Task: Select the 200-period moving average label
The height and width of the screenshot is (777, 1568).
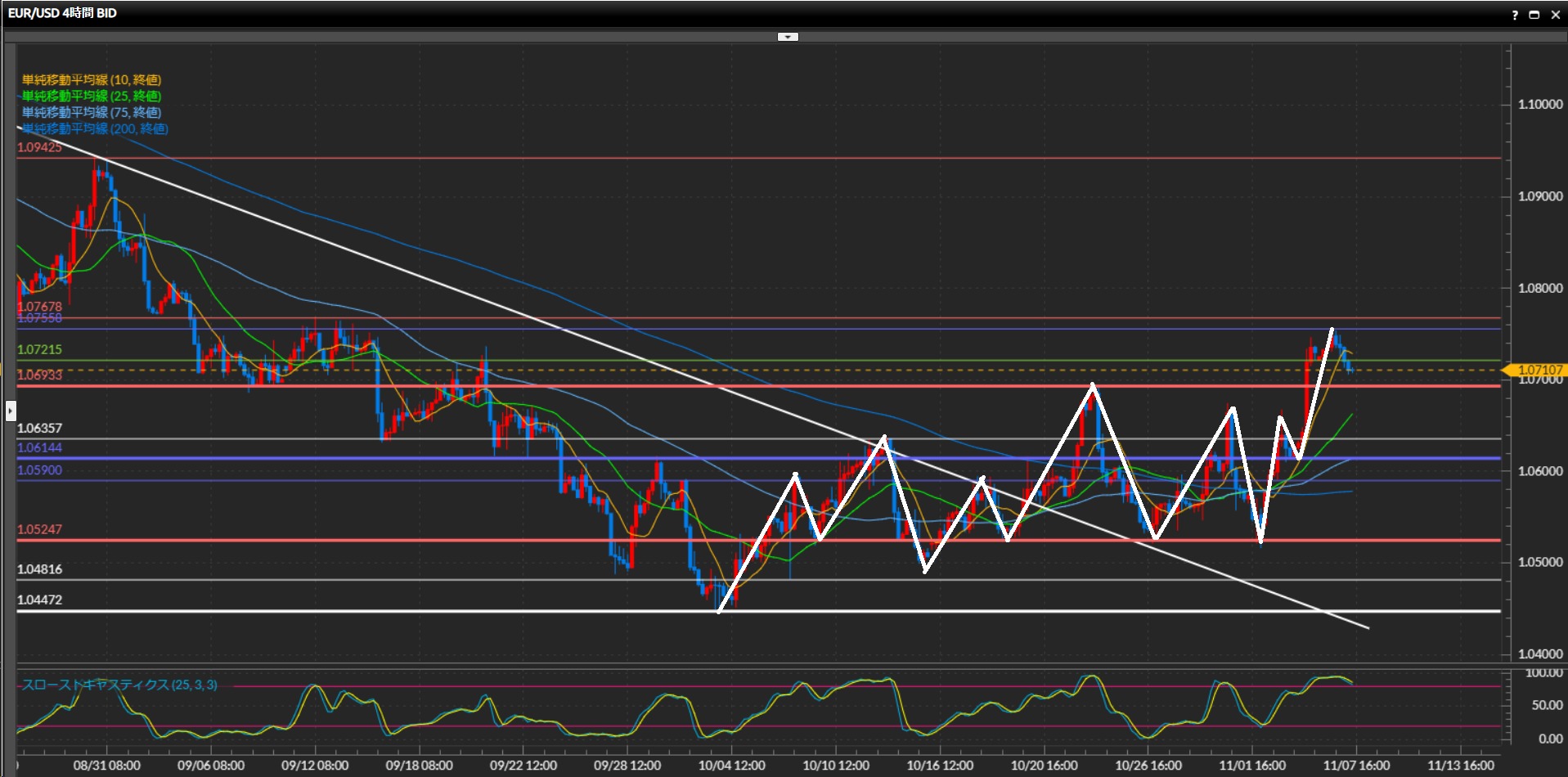Action: click(x=95, y=129)
